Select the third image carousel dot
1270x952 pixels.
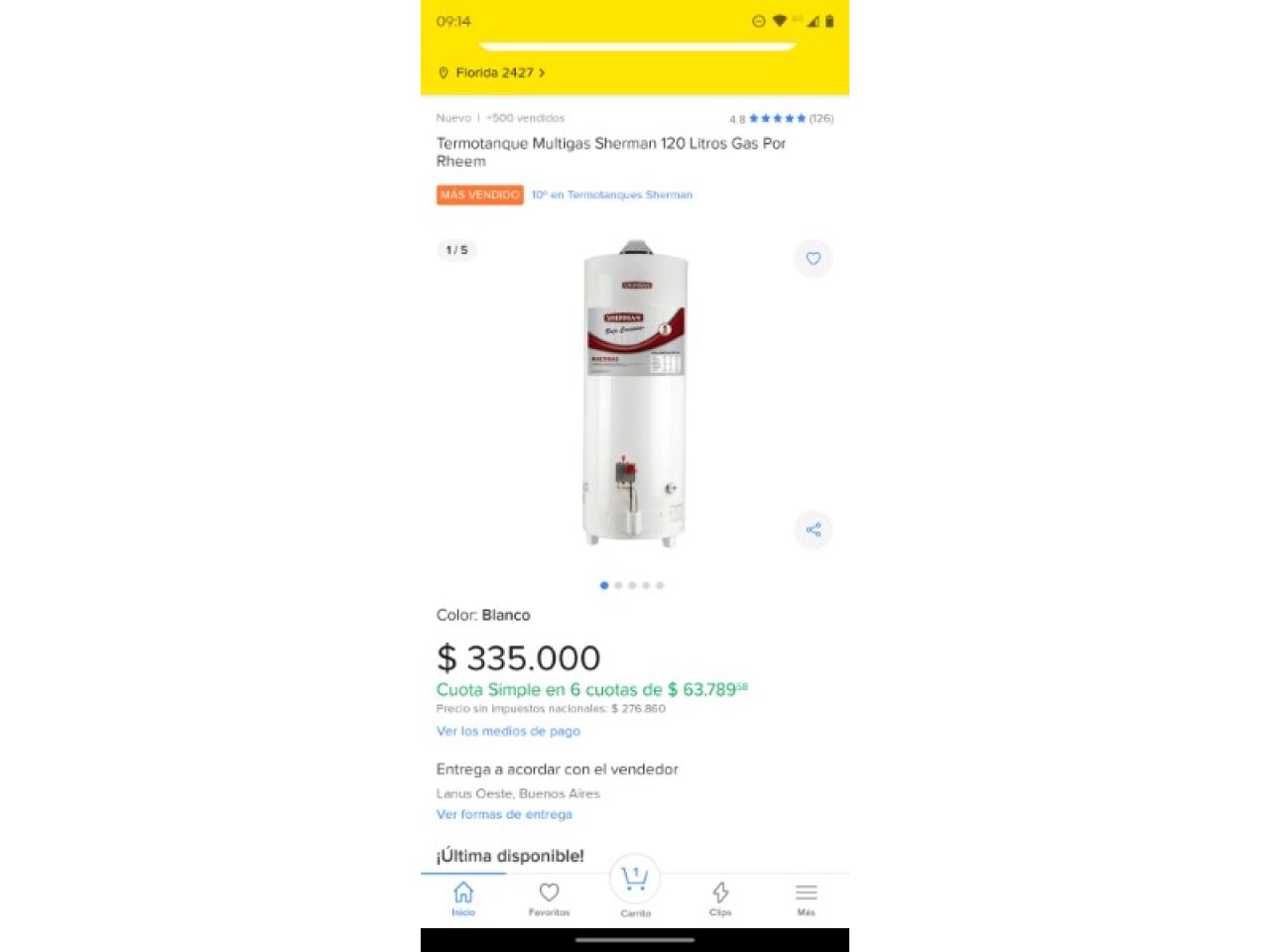[x=632, y=585]
